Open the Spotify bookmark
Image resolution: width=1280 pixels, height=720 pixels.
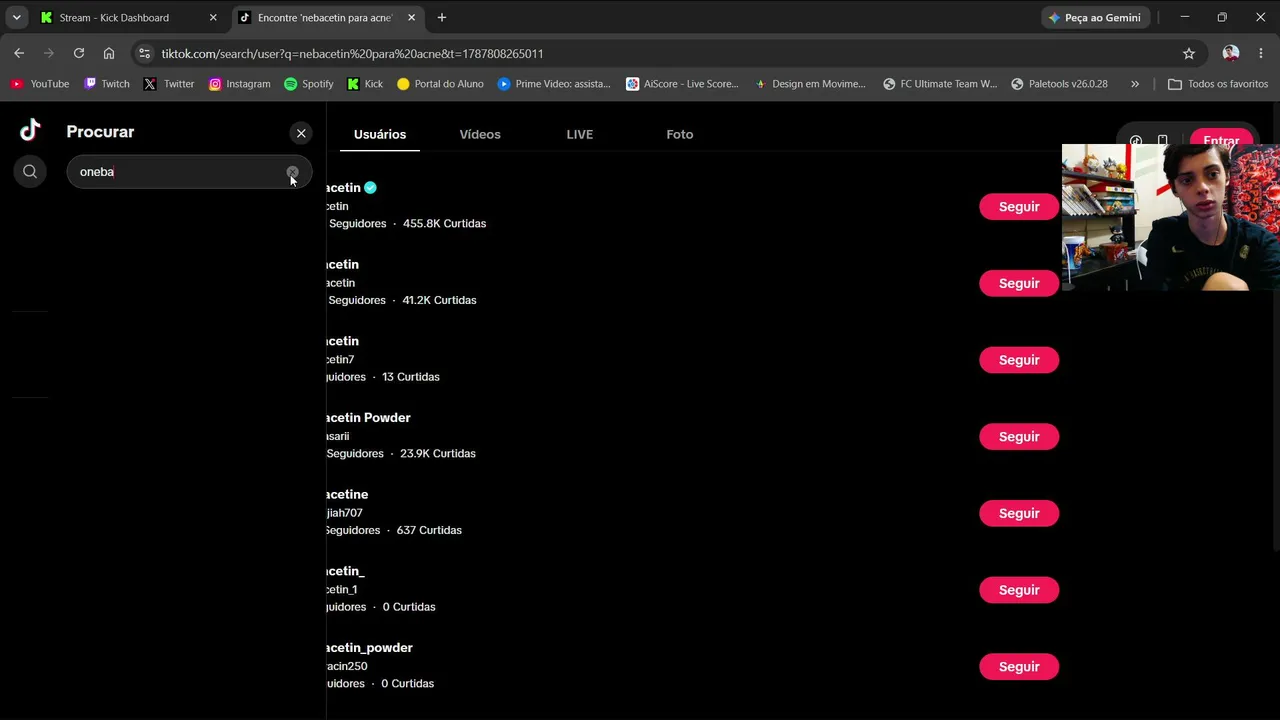[x=309, y=84]
